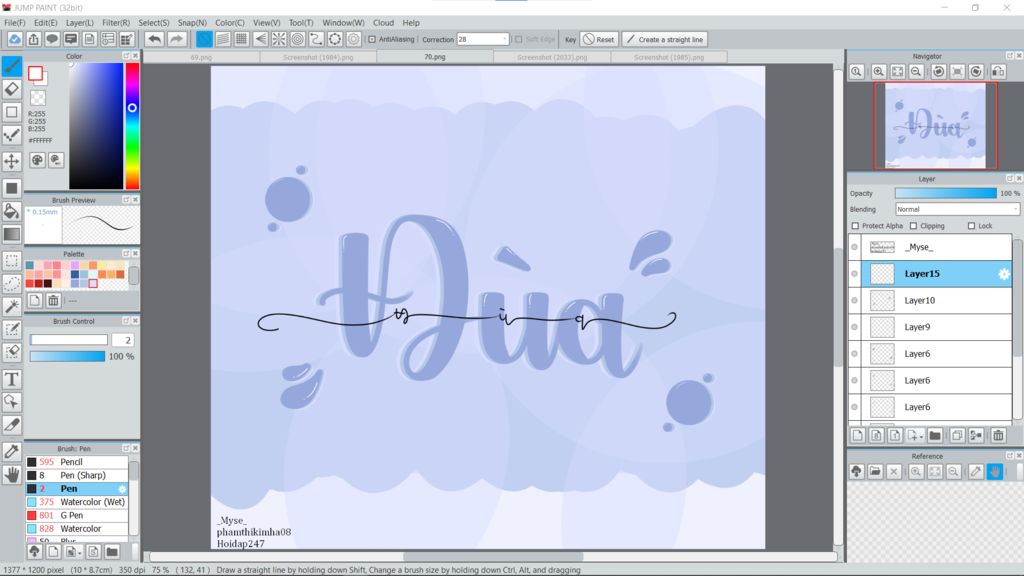
Task: Enable the Clipping checkbox
Action: point(914,226)
